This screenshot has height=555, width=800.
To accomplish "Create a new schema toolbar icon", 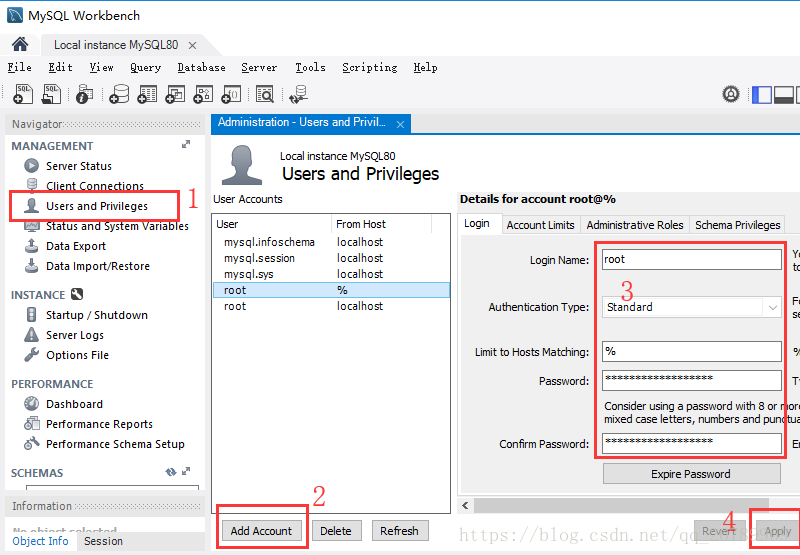I will 119,94.
